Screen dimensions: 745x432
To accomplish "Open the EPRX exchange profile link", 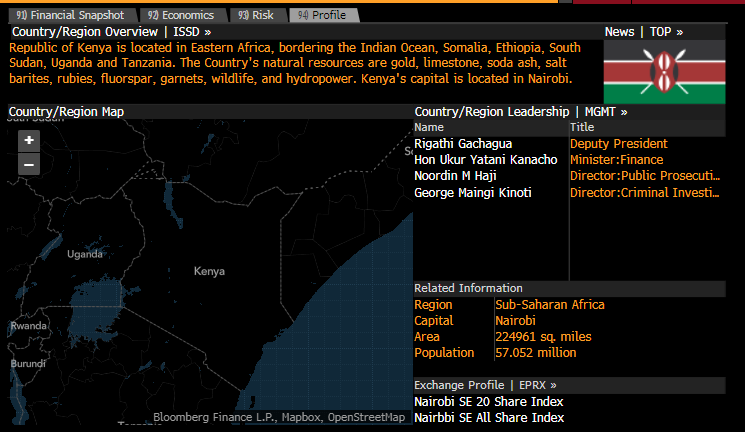I will click(x=537, y=385).
